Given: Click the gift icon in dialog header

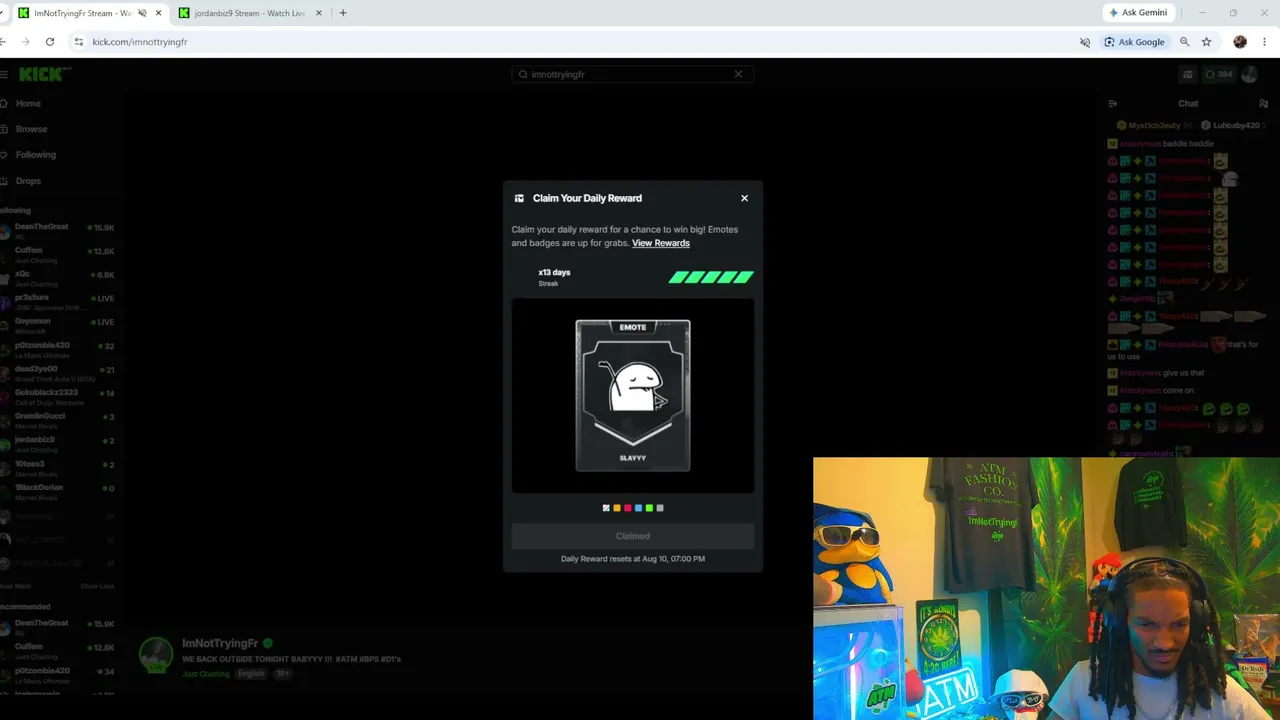Looking at the screenshot, I should click(x=519, y=198).
